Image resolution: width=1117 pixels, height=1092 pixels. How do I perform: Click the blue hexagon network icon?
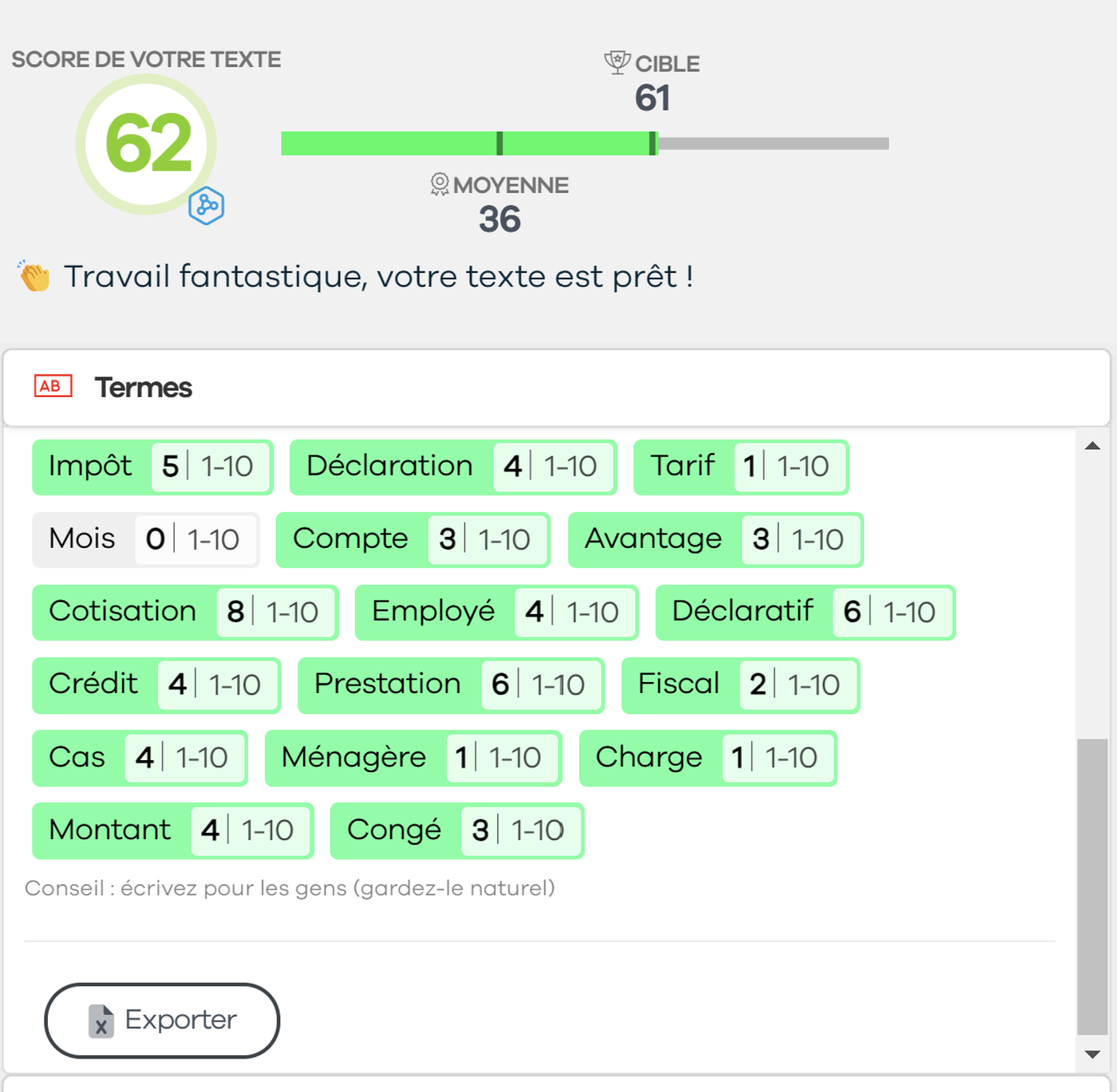coord(206,206)
